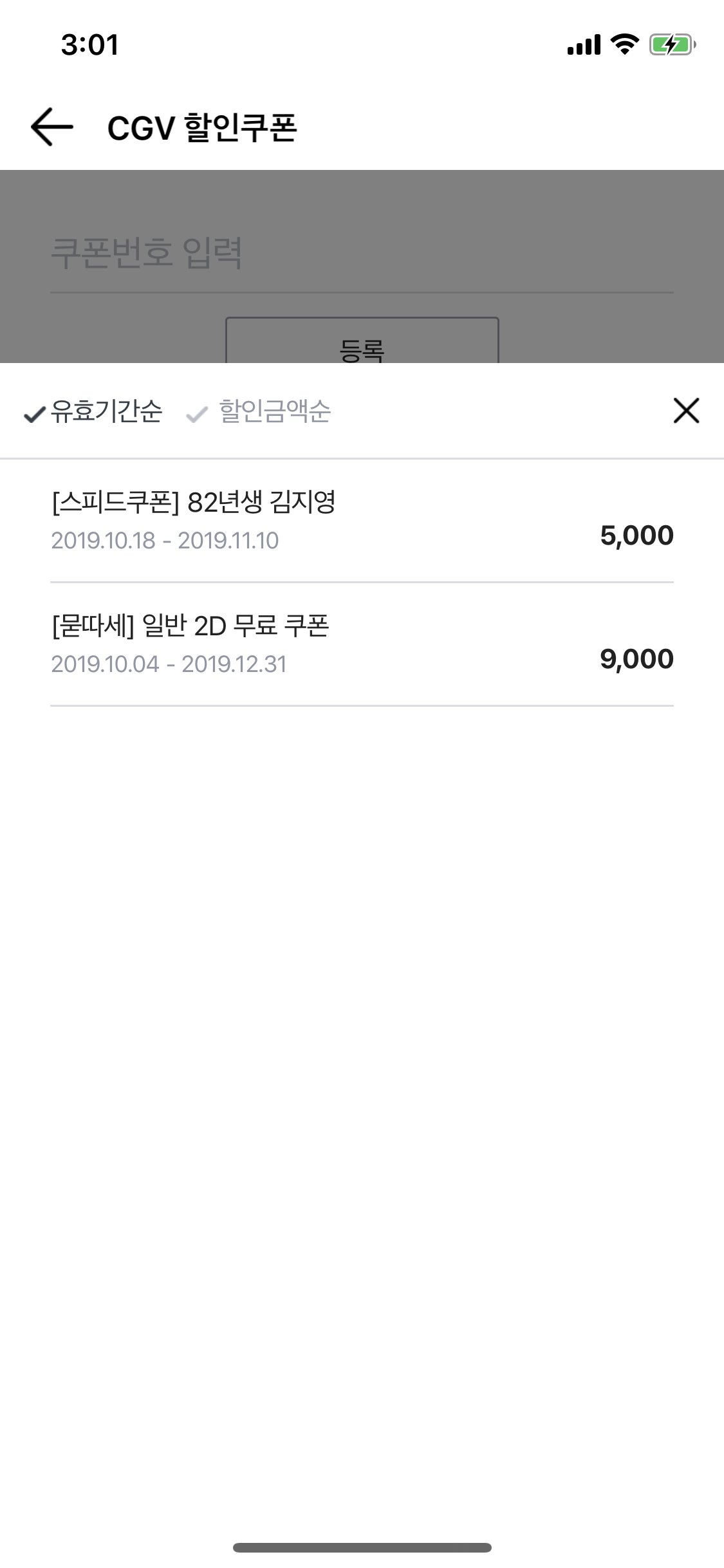Switch sorting to 할인금액순 label
724x1568 pixels.
(275, 411)
